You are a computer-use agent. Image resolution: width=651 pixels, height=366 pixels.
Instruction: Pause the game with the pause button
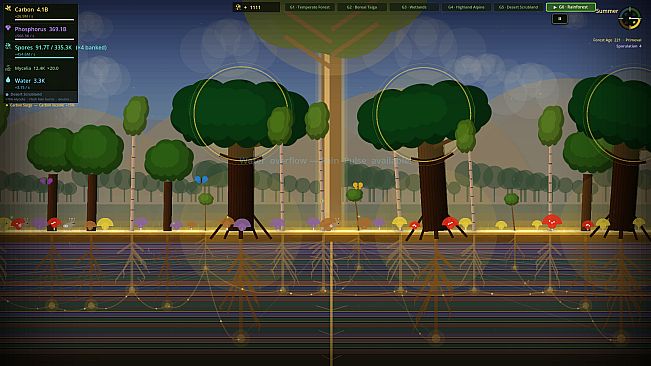pyautogui.click(x=559, y=19)
